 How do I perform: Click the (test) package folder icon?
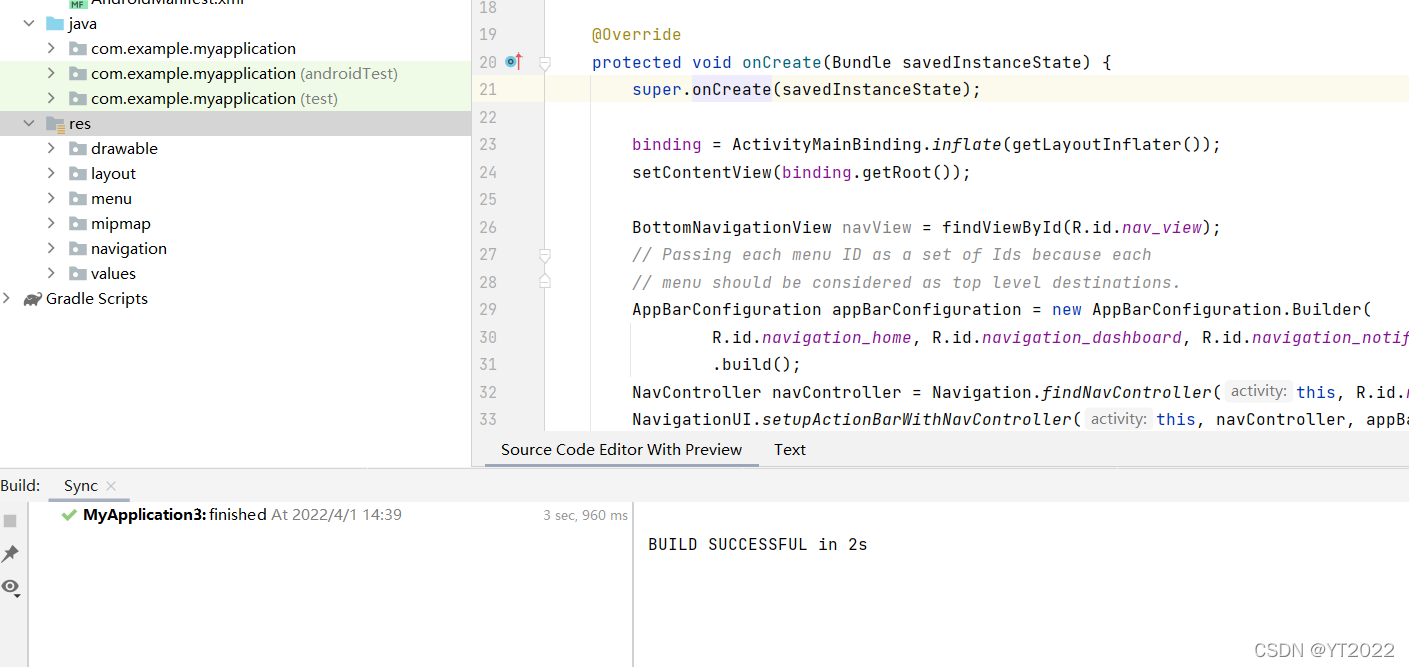[x=77, y=98]
